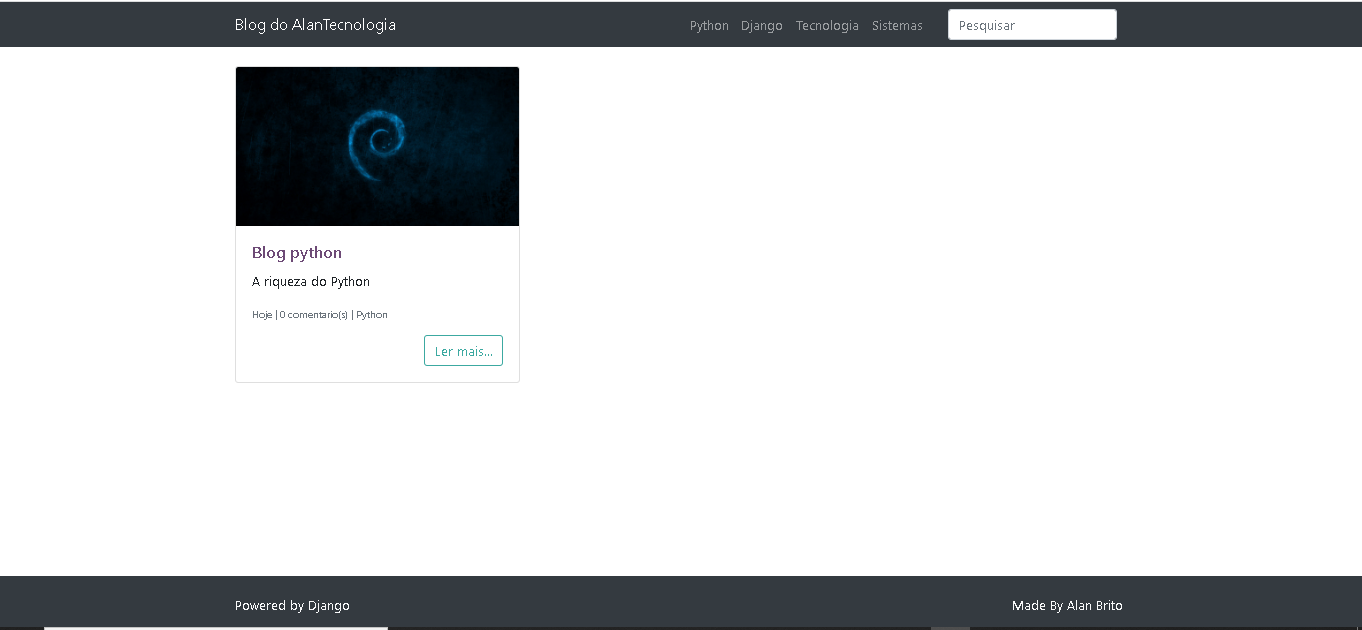Screen dimensions: 1362x630
Task: Click the 0 comentario(s) link
Action: tap(312, 314)
